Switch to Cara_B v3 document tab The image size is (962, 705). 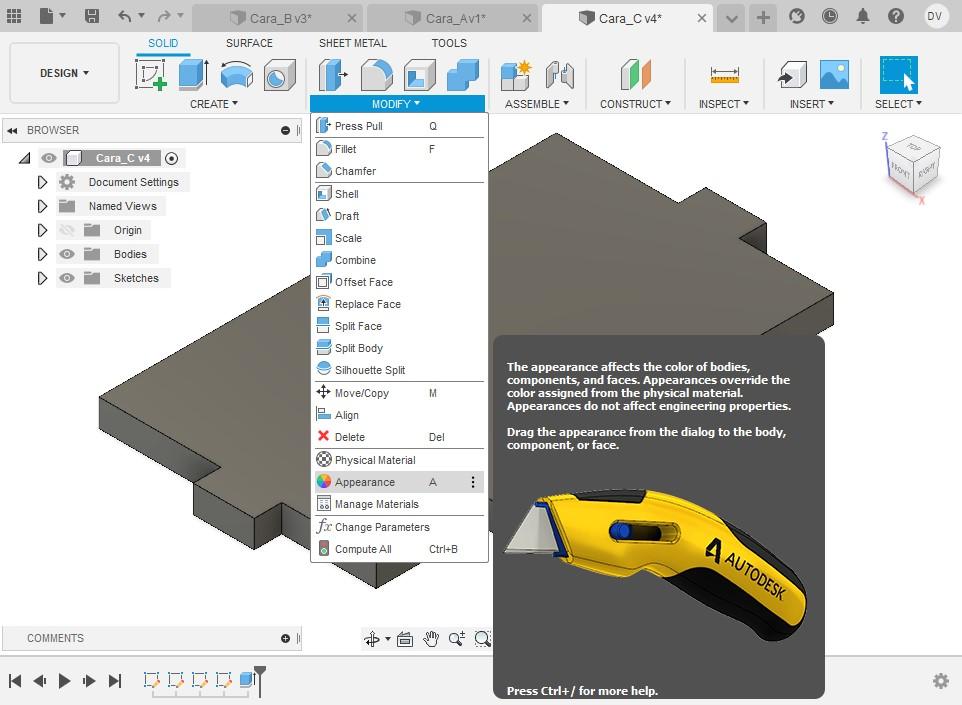click(278, 18)
